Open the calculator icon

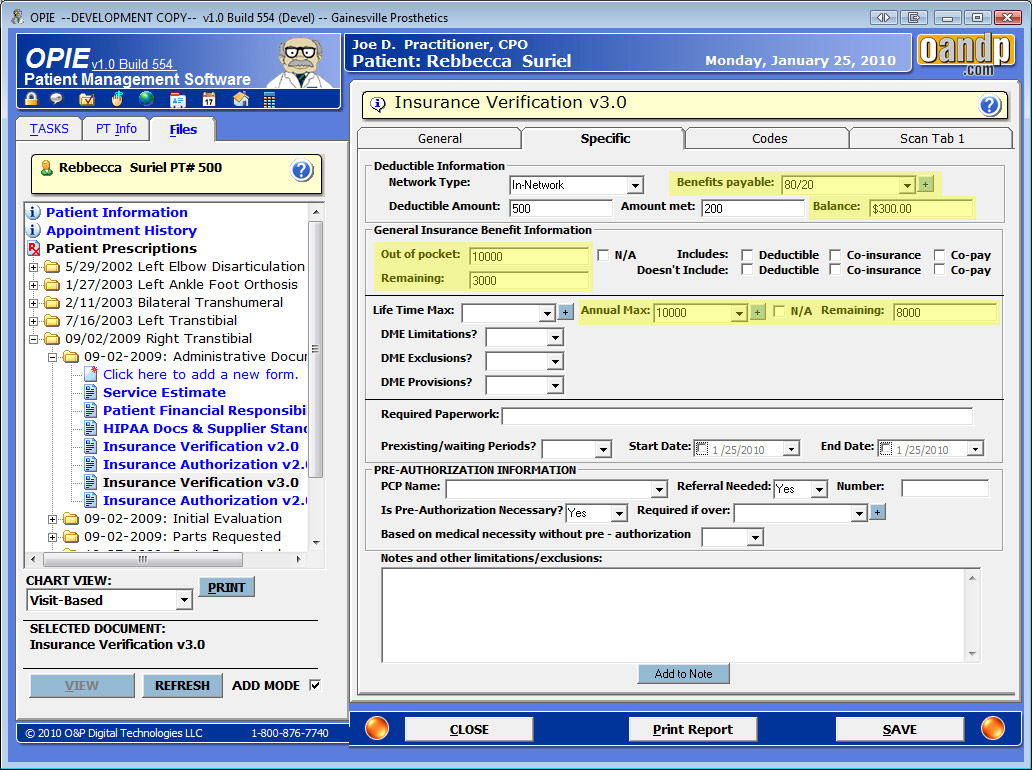click(x=270, y=100)
